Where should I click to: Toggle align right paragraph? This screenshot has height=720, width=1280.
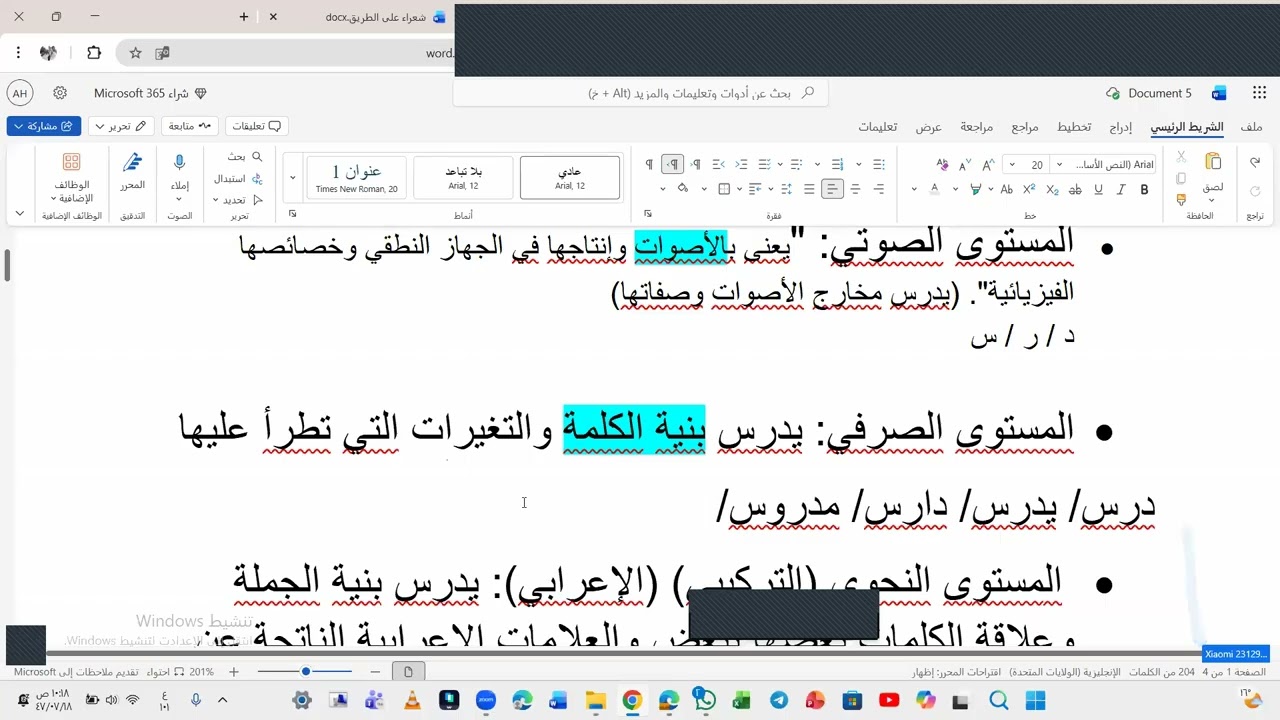coord(879,189)
